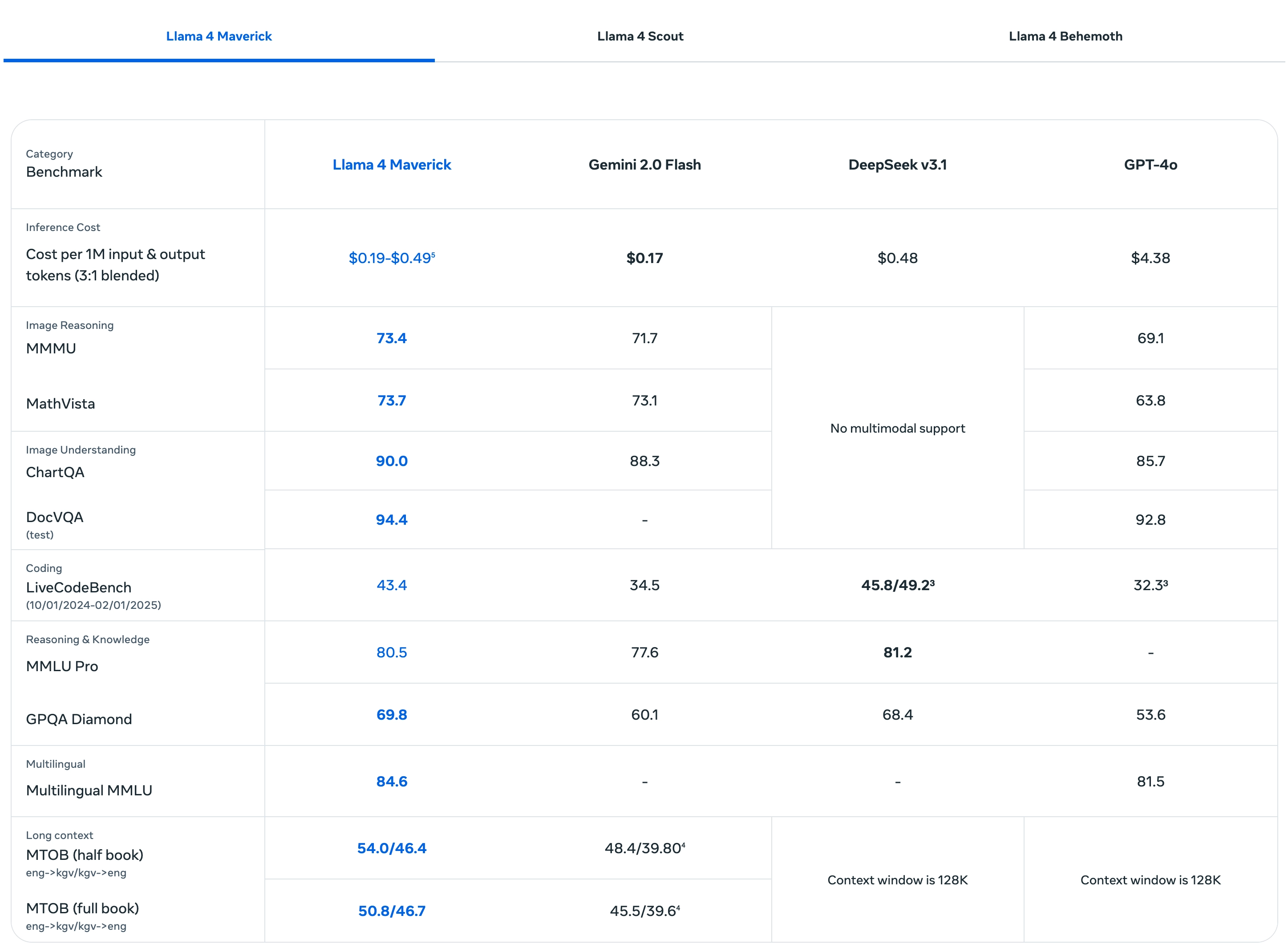The width and height of the screenshot is (1288, 948).
Task: Click the MathVista benchmark label
Action: click(60, 403)
